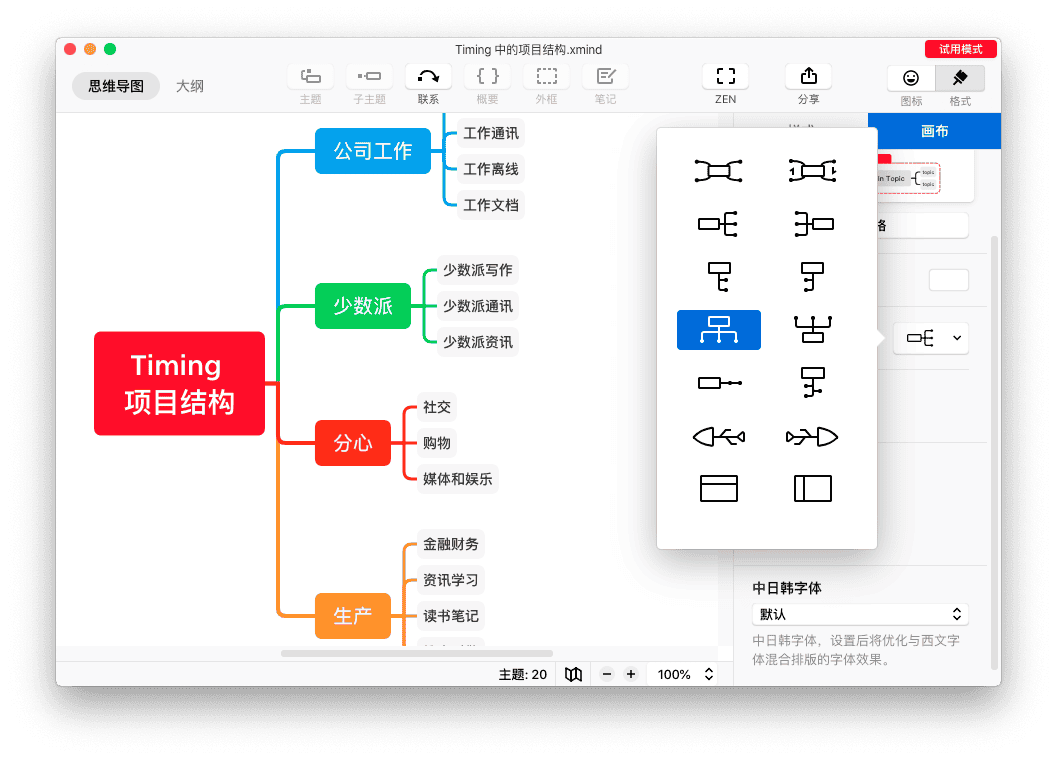1057x760 pixels.
Task: Open the map overview icon in the status bar
Action: 574,674
